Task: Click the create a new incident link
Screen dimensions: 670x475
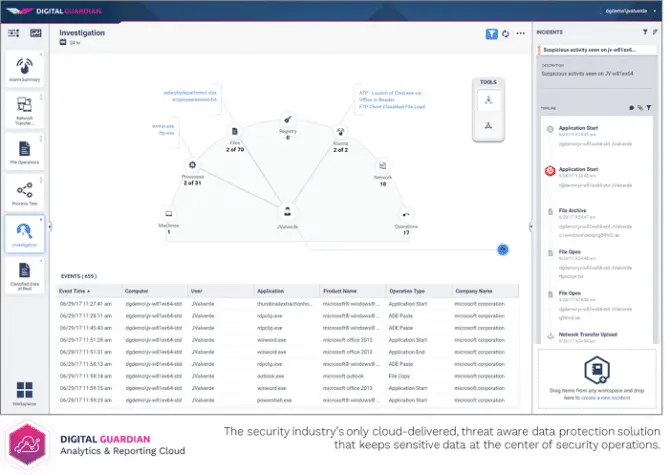Action: click(605, 398)
